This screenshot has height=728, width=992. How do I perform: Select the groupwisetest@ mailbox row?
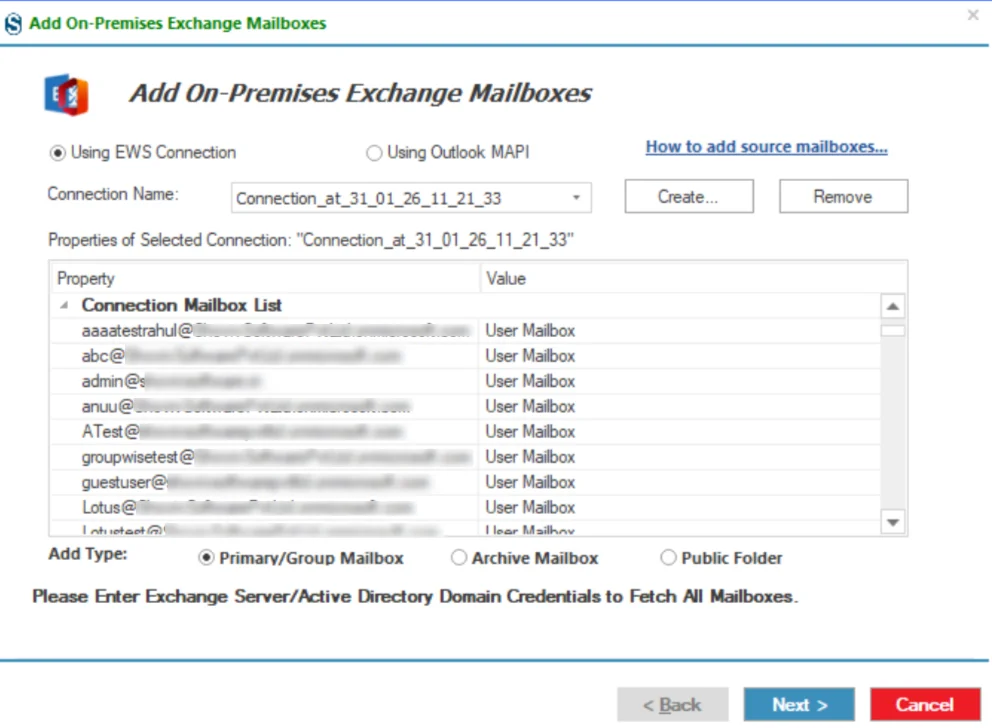(465, 457)
